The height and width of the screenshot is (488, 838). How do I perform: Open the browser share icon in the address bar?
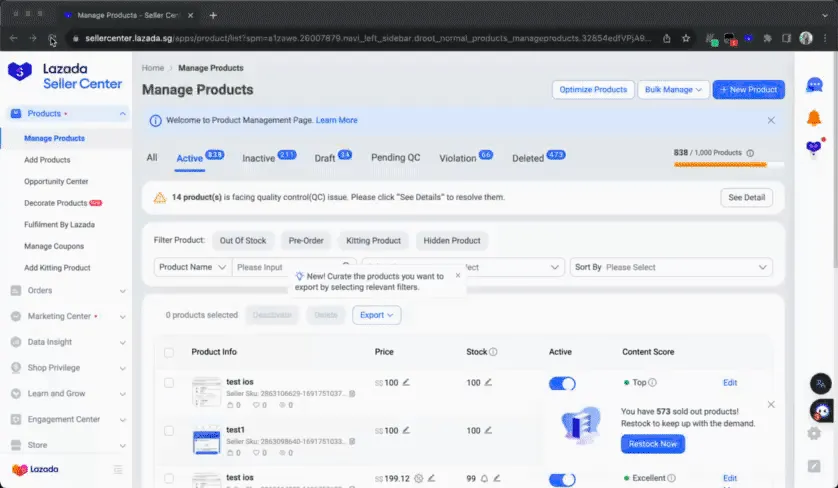666,38
